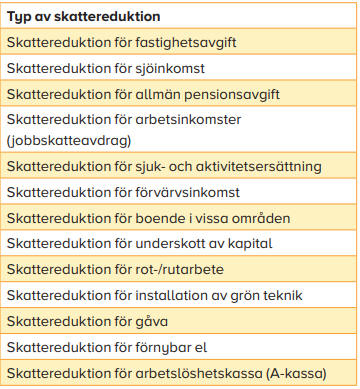Image resolution: width=360 pixels, height=389 pixels.
Task: Select the 'Skattereduktion för gåva' row
Action: [179, 321]
